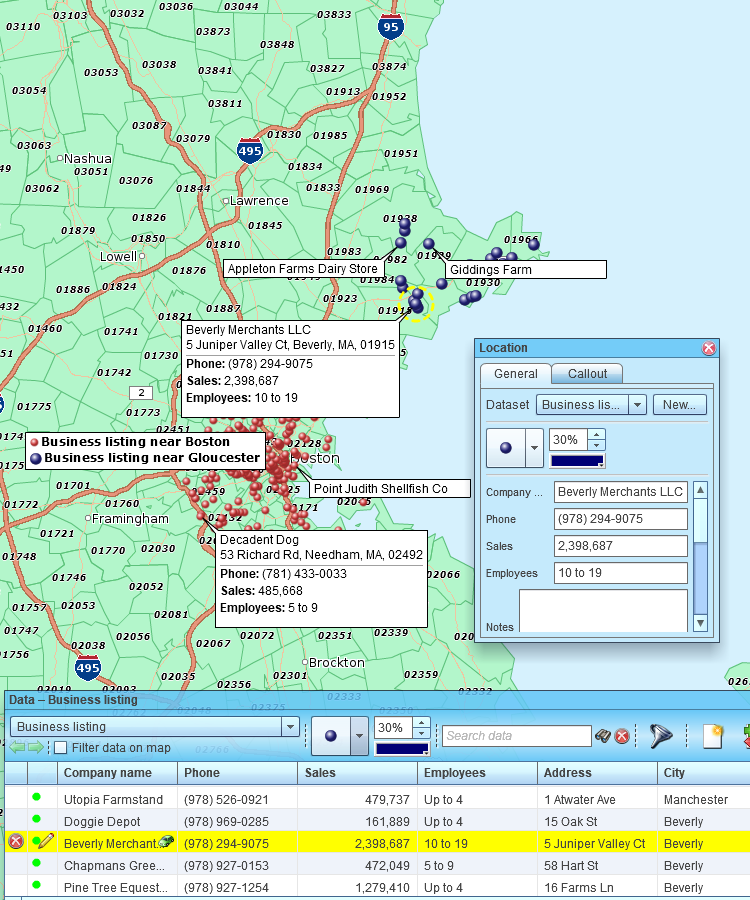Expand the Business listing dropdown in Data panel
The height and width of the screenshot is (900, 750).
pos(290,727)
